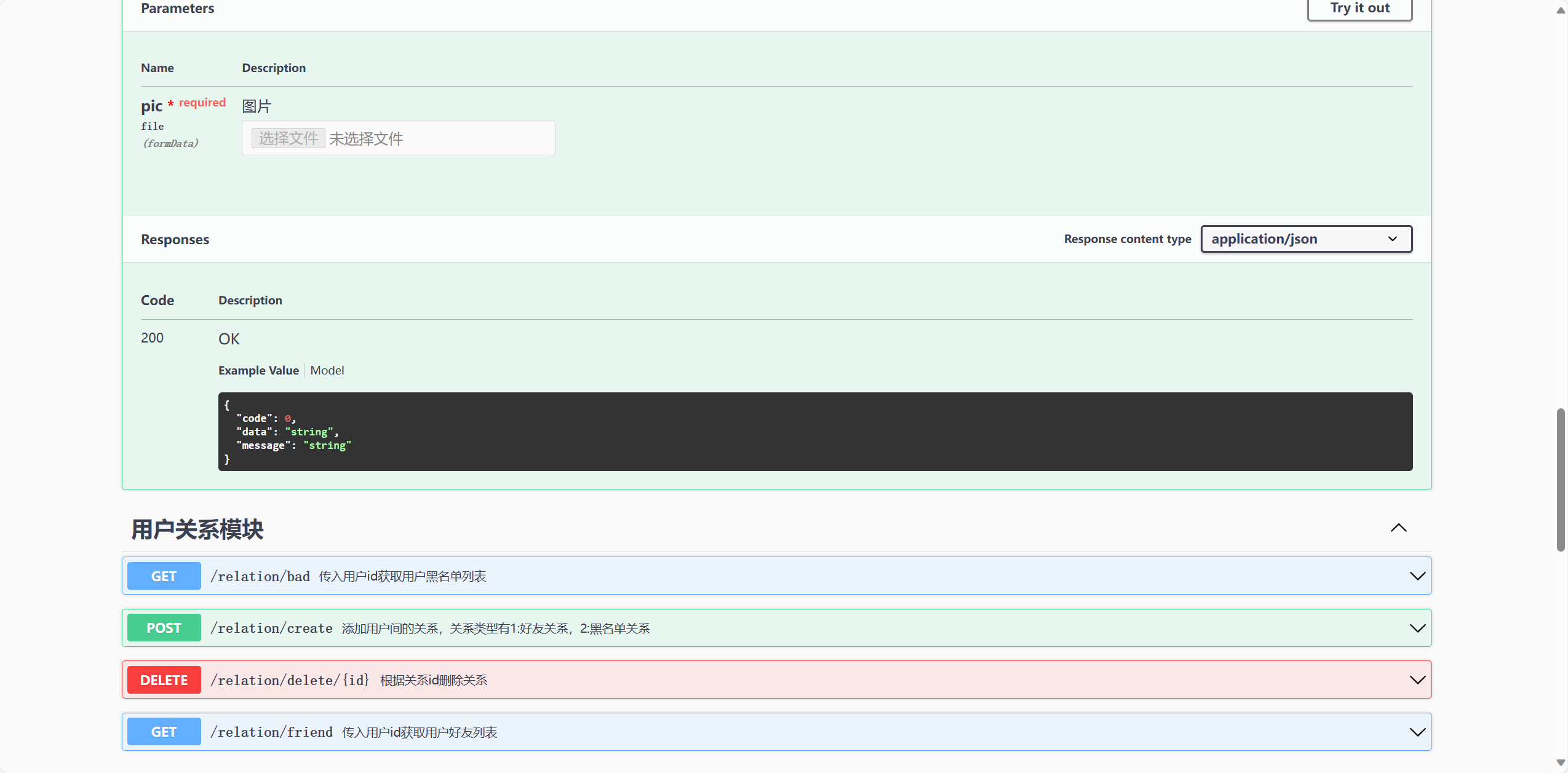Click the vertical scrollbar thumb
The image size is (1568, 773).
(1561, 480)
